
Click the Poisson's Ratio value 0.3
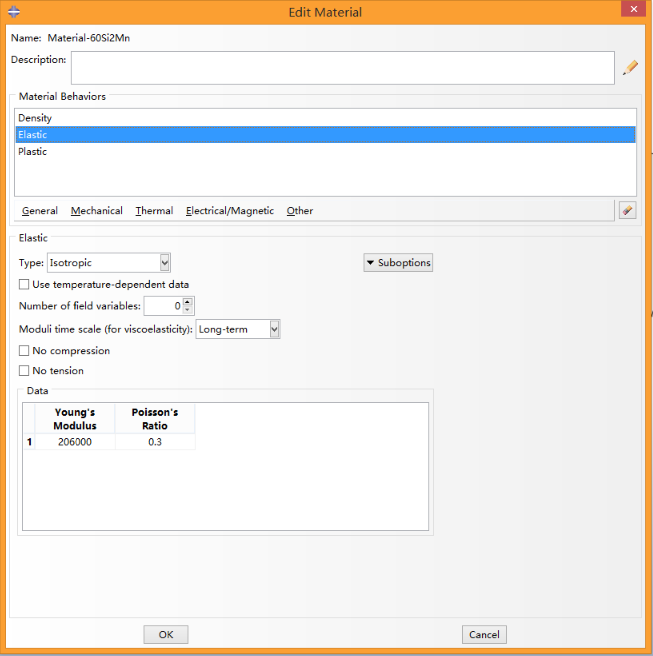pyautogui.click(x=155, y=442)
